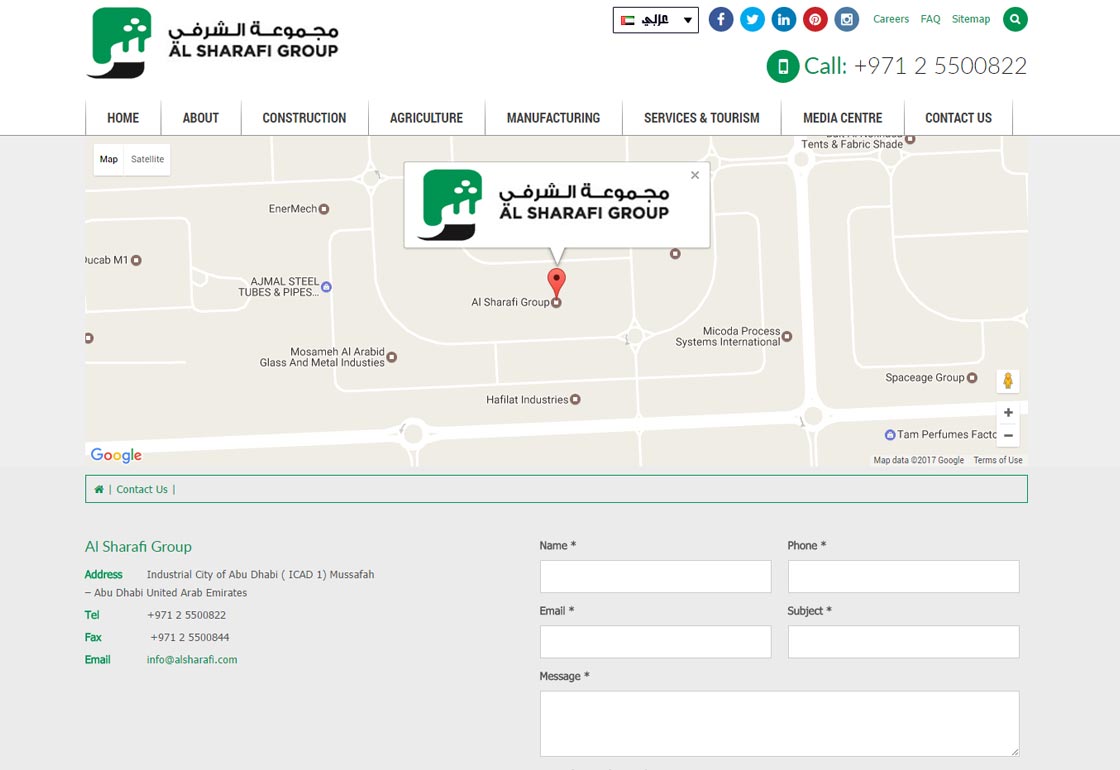1120x770 pixels.
Task: Click the Tam Perfumes Factory marker
Action: (x=890, y=434)
